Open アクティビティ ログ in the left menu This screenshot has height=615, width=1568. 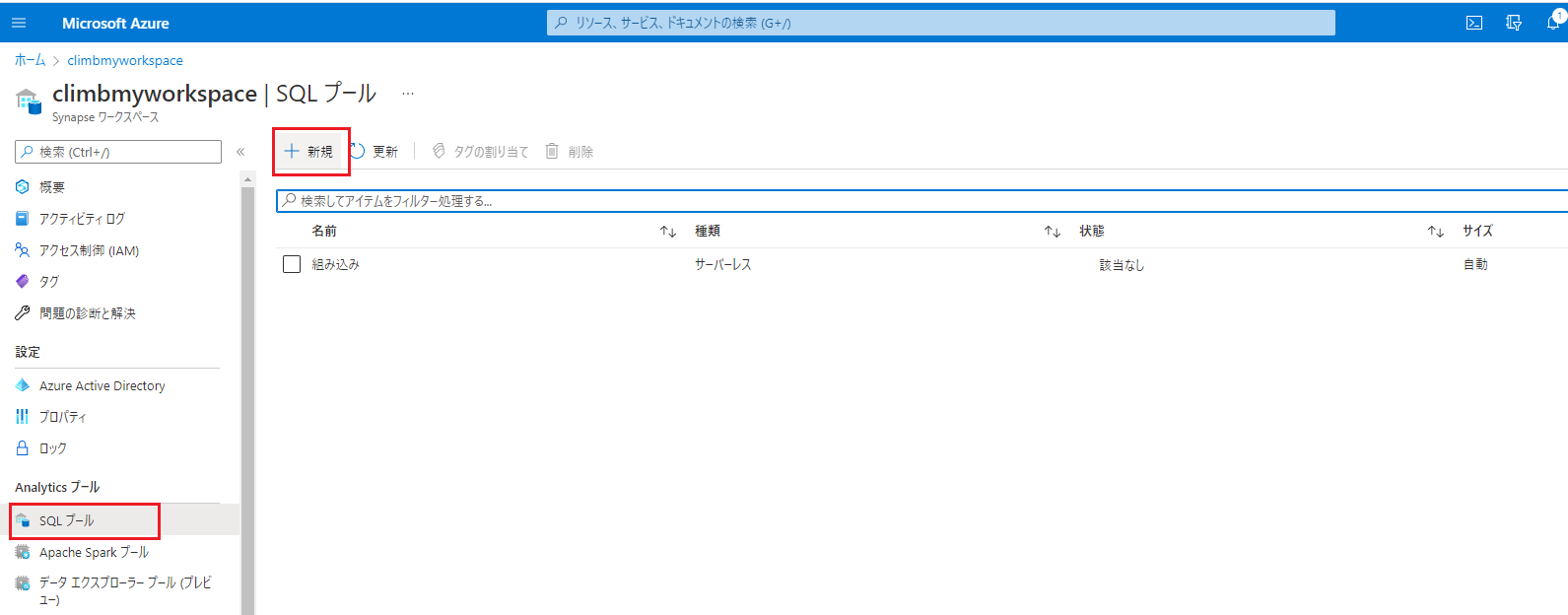(x=82, y=219)
